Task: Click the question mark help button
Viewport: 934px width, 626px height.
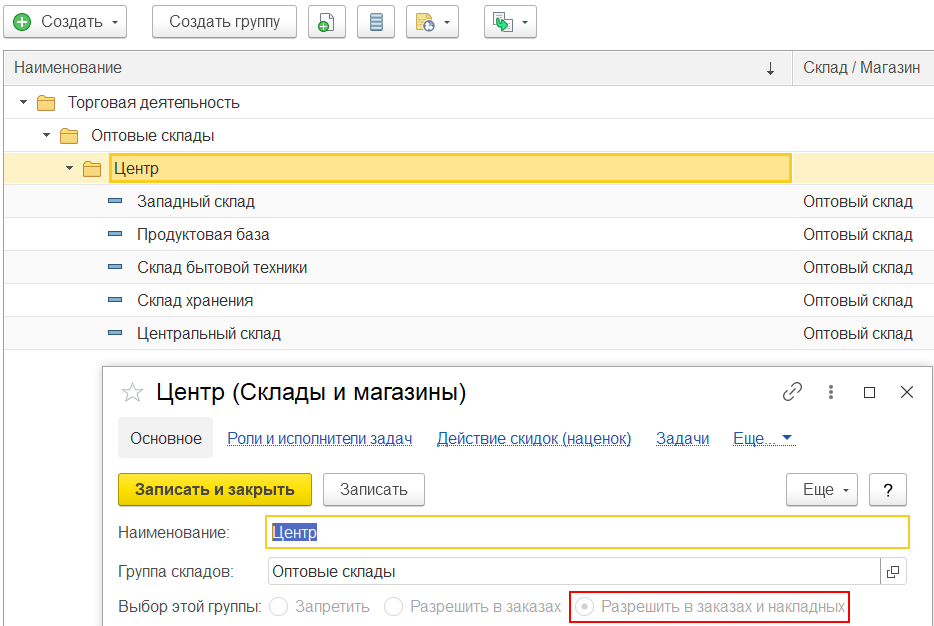Action: pos(887,490)
